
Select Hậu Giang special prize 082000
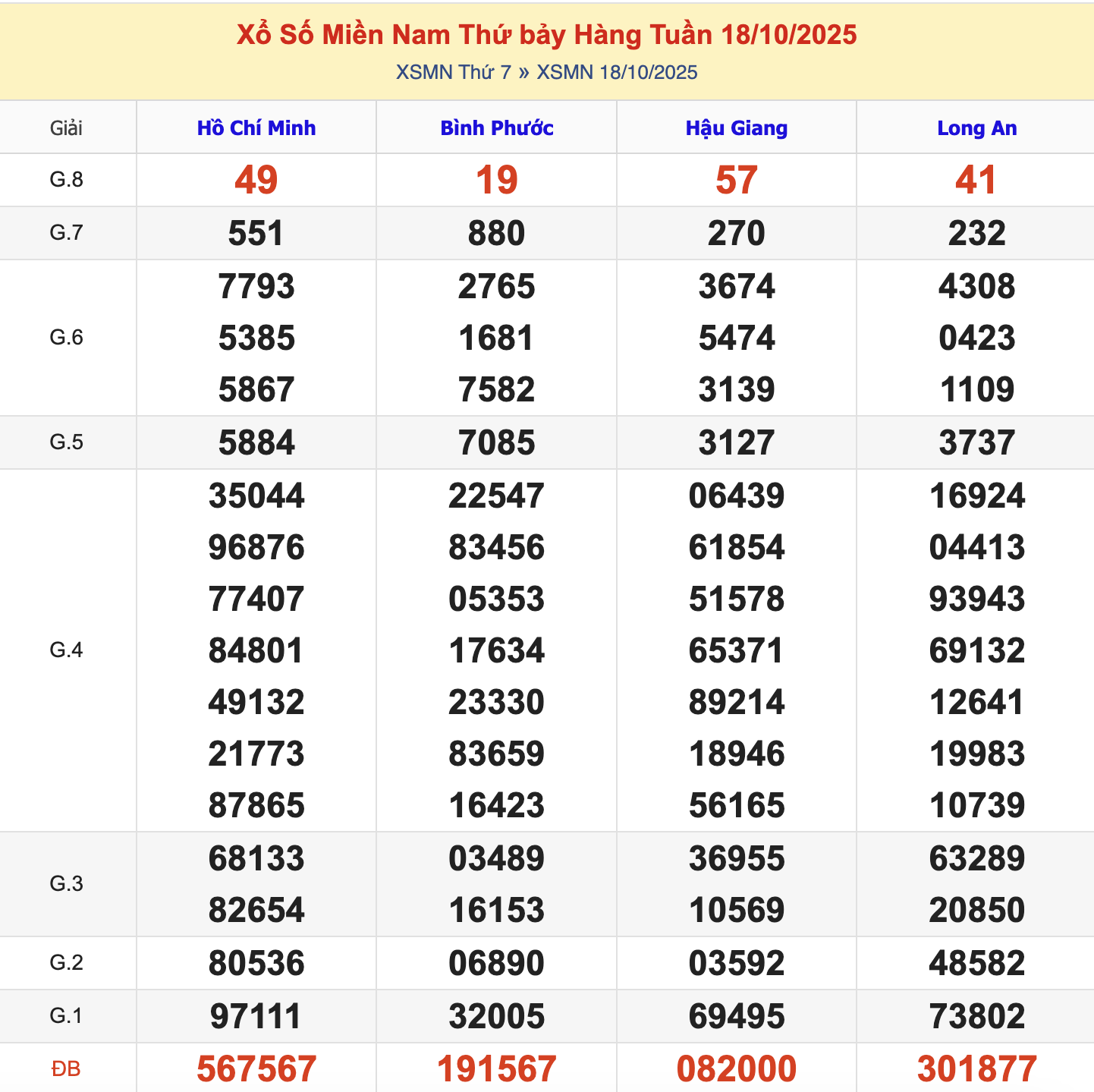(x=736, y=1068)
